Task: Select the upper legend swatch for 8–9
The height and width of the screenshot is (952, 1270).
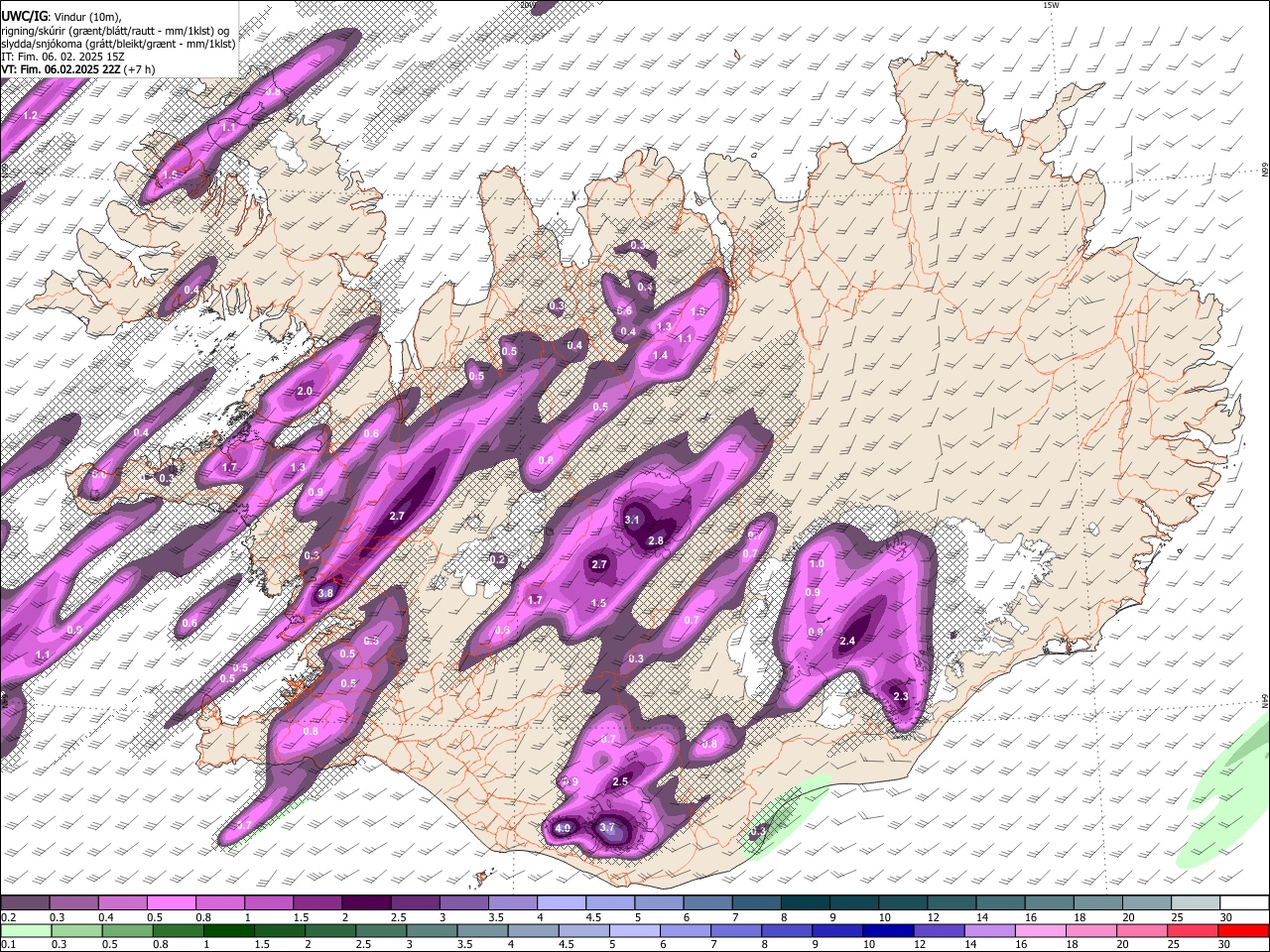Action: click(x=804, y=903)
